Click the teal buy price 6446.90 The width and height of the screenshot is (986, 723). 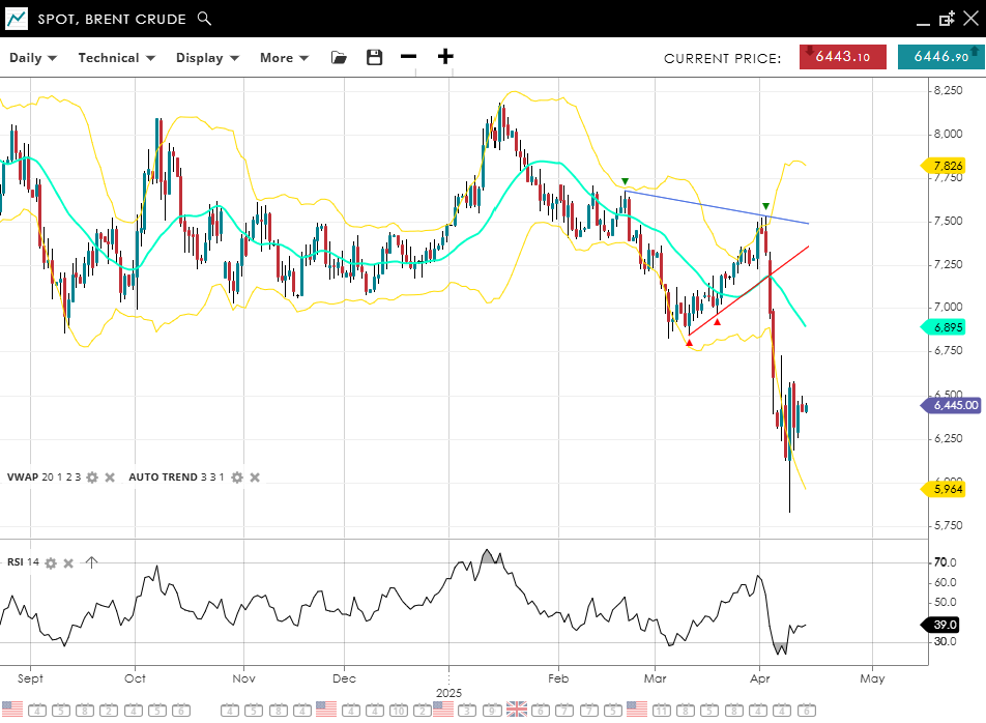(x=940, y=58)
